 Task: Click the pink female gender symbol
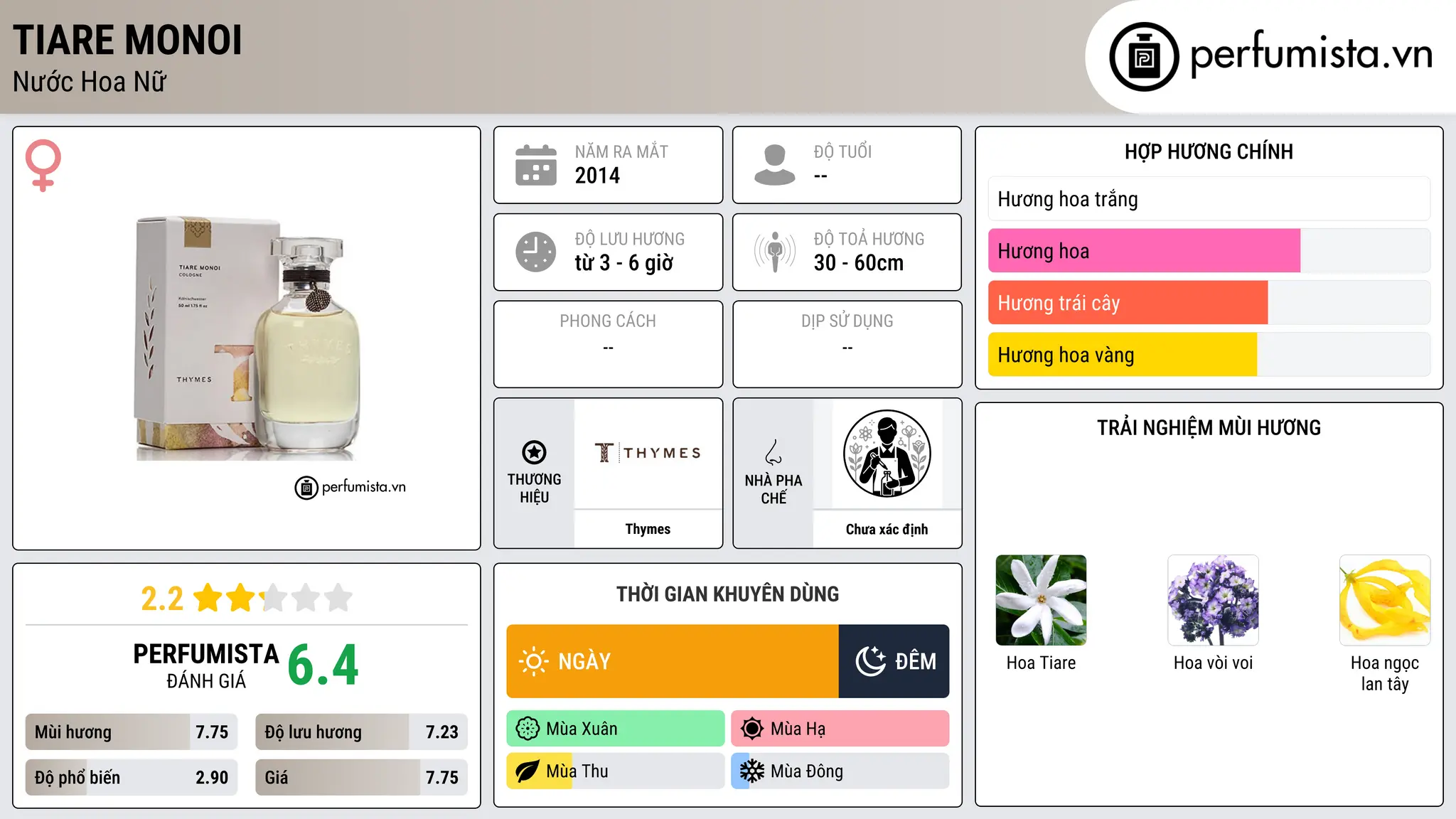pos(43,165)
